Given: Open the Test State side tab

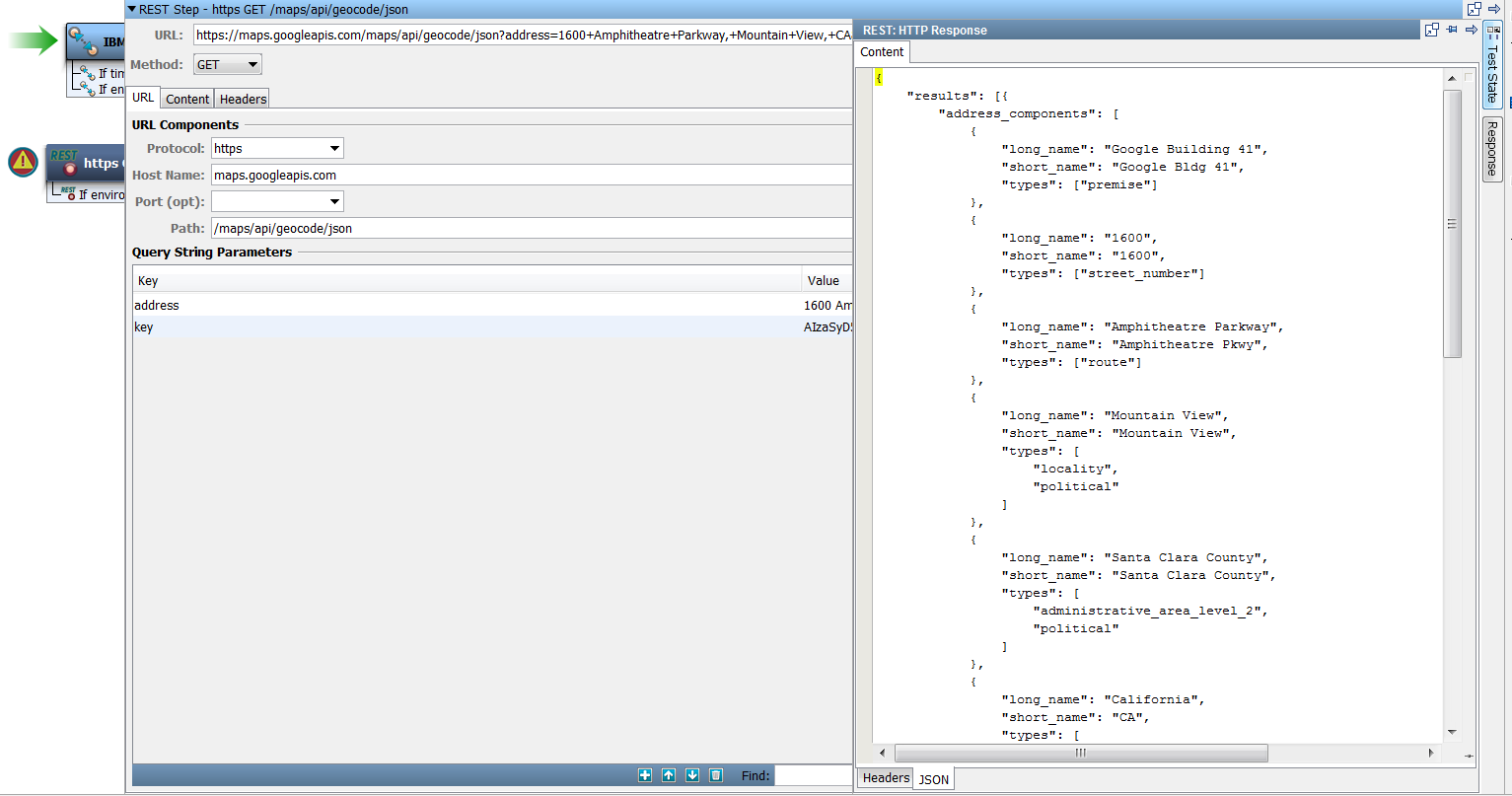Looking at the screenshot, I should tap(1492, 65).
